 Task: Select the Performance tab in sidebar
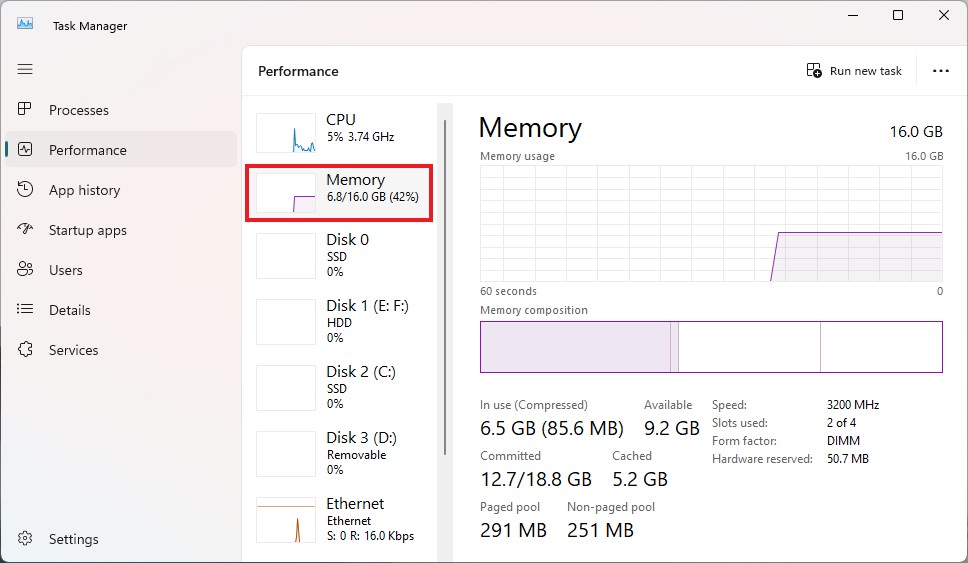(x=88, y=150)
